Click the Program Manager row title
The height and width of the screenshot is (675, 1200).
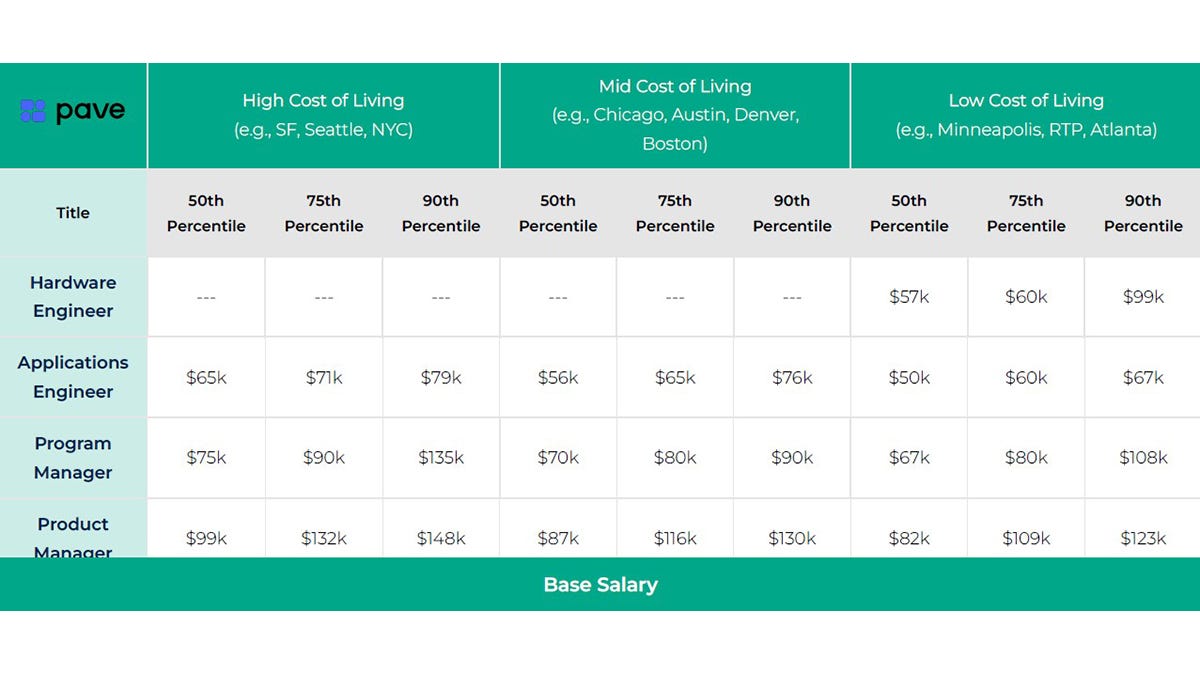[73, 458]
